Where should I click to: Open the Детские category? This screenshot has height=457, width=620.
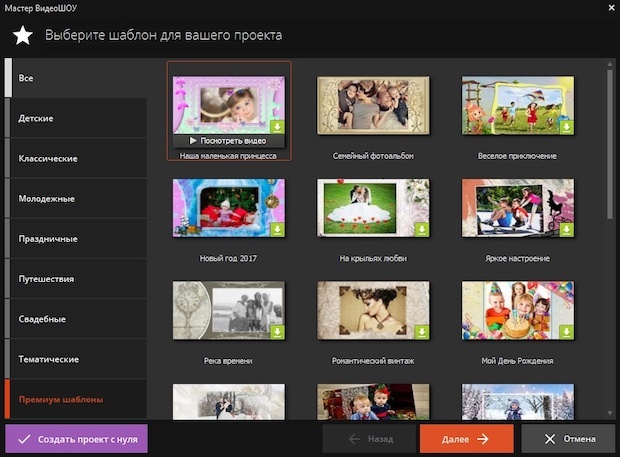pos(76,118)
